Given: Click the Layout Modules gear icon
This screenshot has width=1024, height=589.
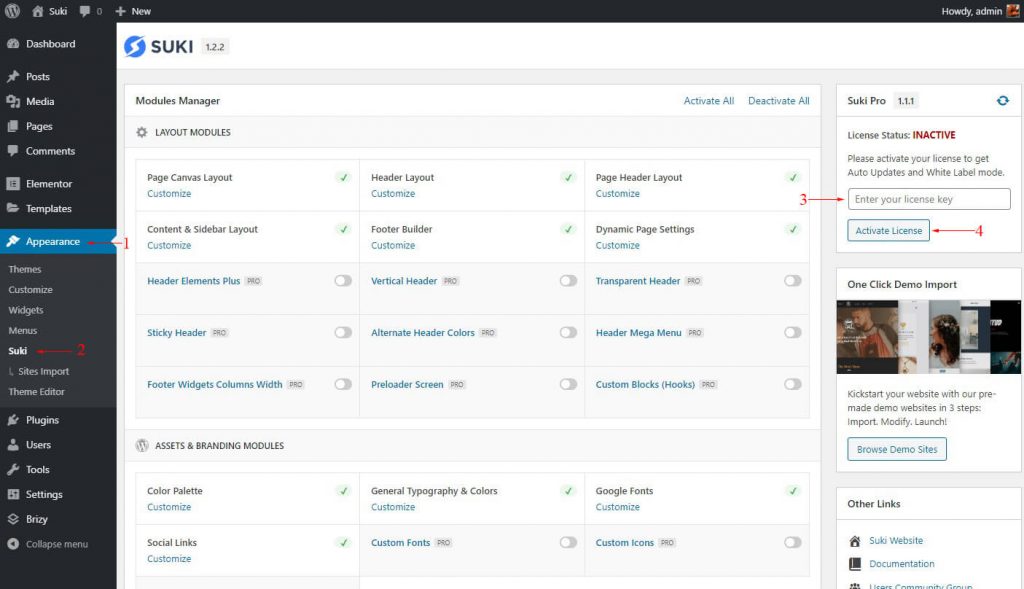Looking at the screenshot, I should click(142, 132).
